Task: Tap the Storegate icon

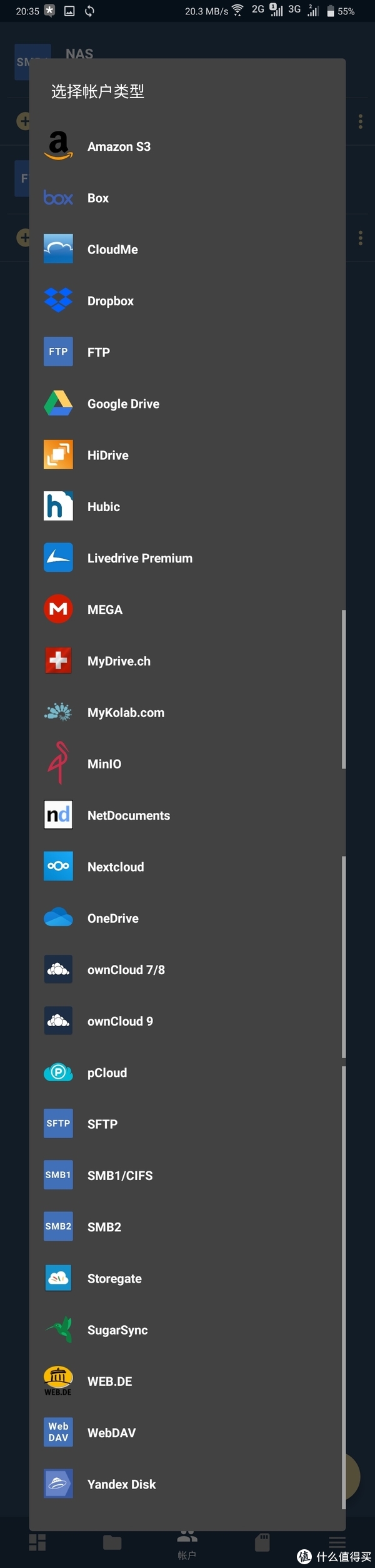Action: click(58, 1278)
